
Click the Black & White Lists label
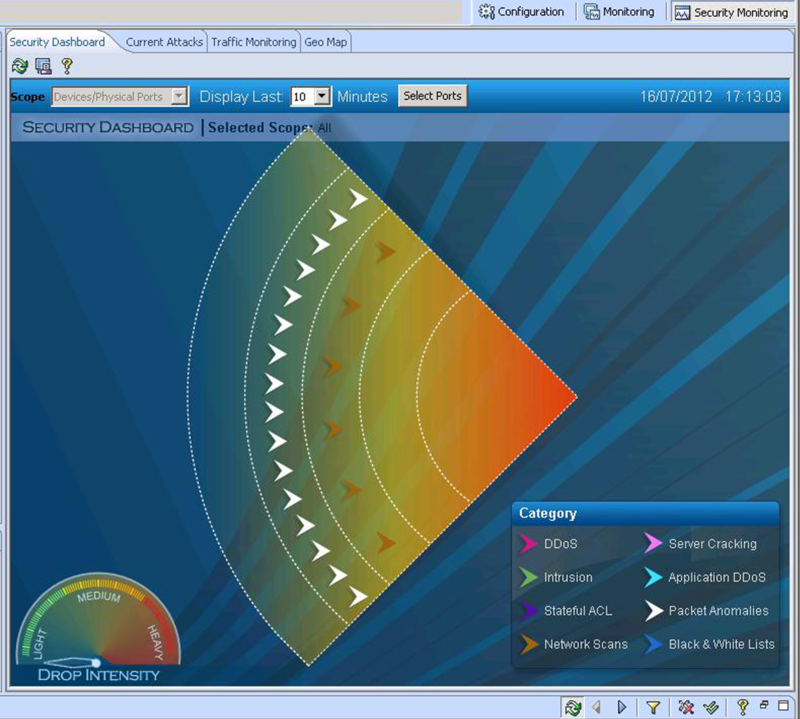pyautogui.click(x=721, y=644)
